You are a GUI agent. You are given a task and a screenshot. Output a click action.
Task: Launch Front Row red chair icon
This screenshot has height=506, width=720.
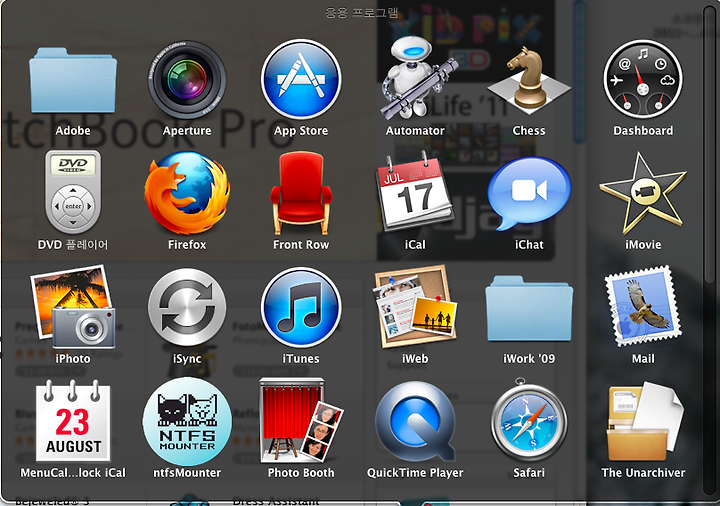point(301,193)
